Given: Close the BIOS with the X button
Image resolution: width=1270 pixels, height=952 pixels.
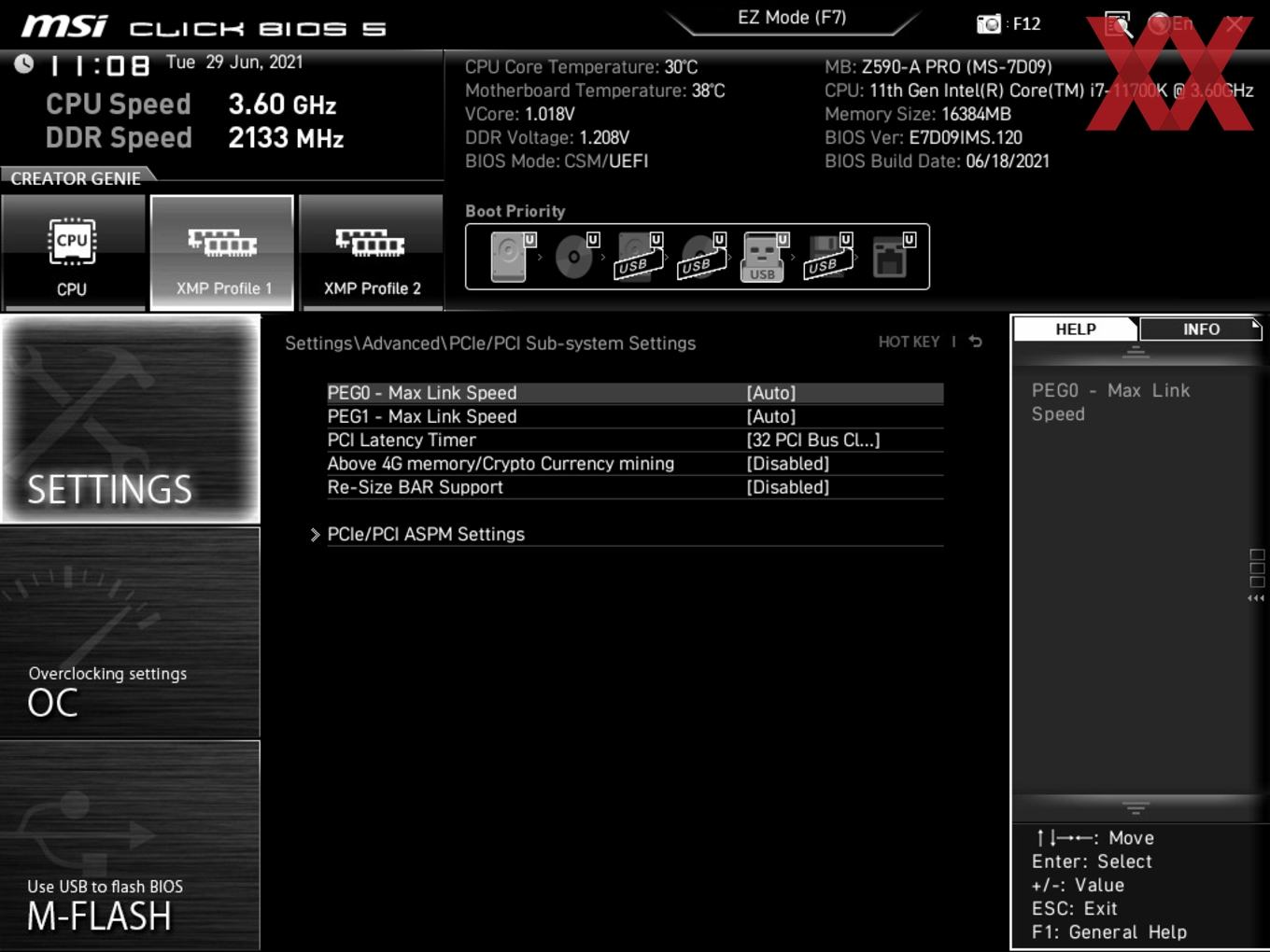Looking at the screenshot, I should (1234, 24).
